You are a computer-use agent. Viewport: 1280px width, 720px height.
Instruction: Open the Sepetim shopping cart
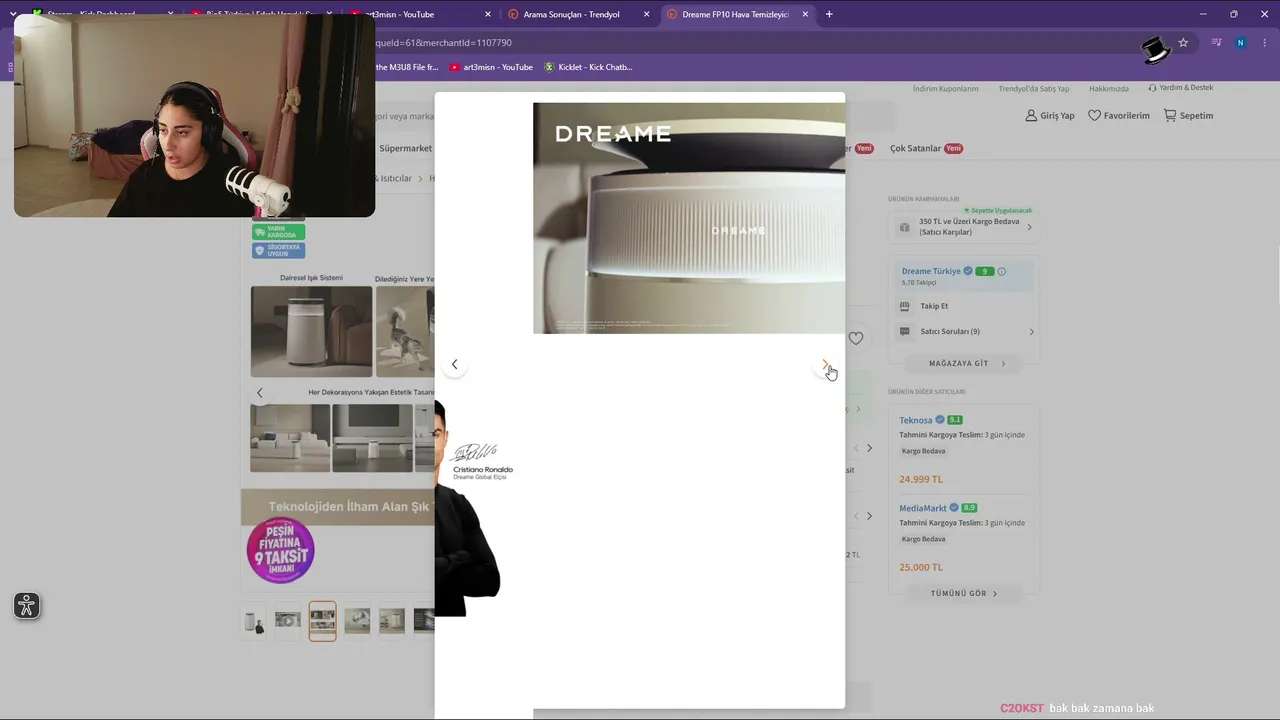click(1188, 116)
